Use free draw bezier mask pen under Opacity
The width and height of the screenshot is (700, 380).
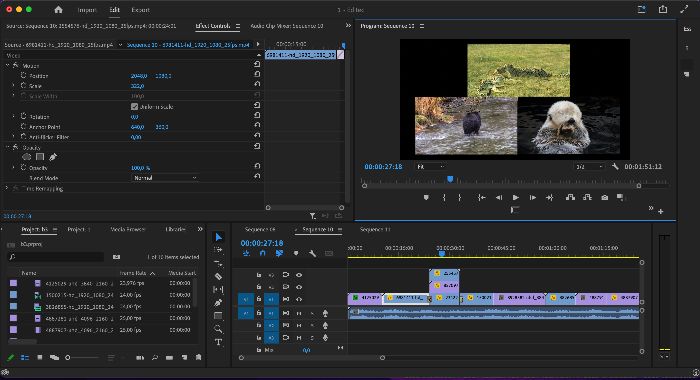click(x=53, y=157)
